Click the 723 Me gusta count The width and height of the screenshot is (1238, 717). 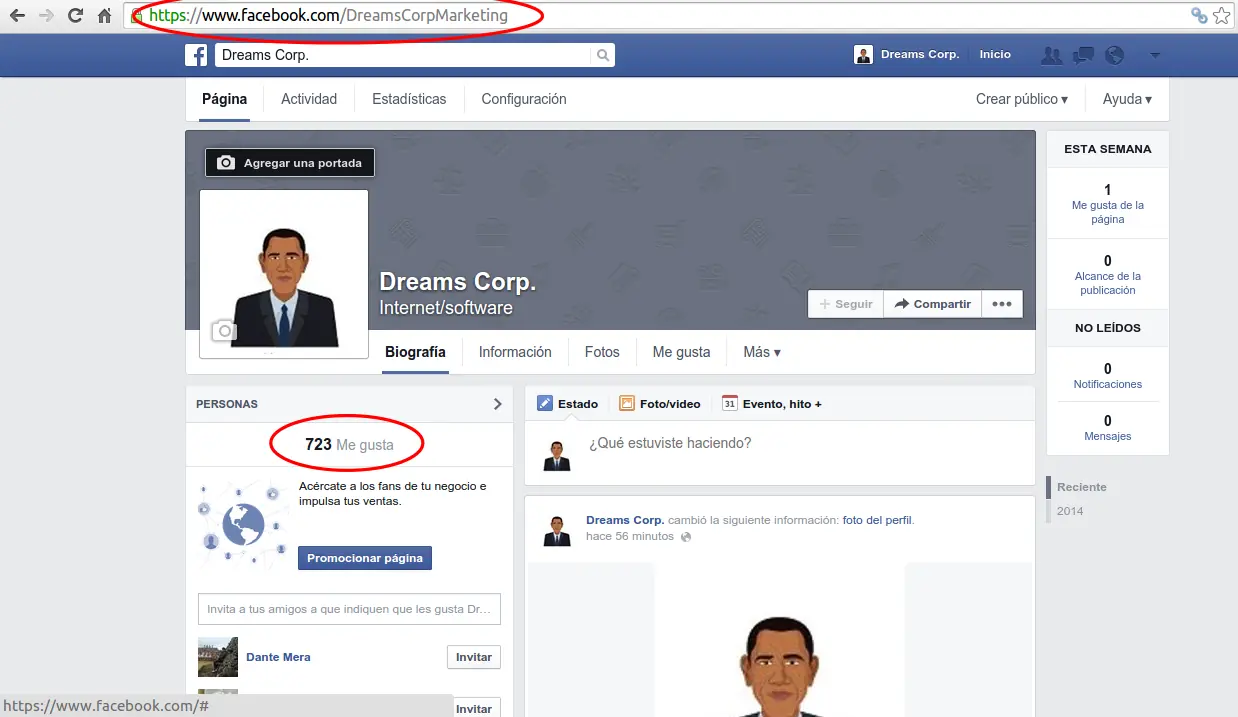click(349, 445)
